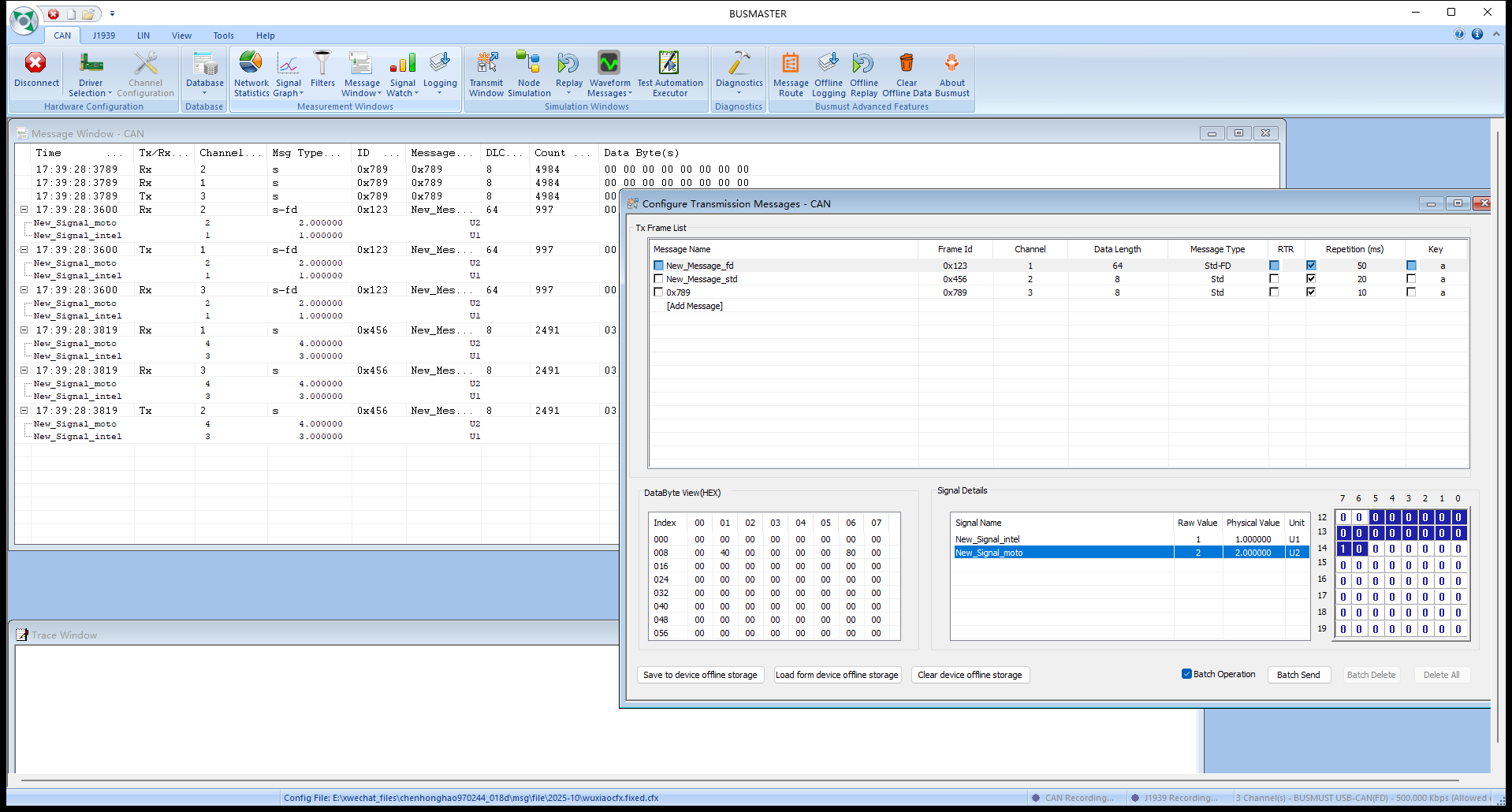
Task: Toggle Key checkbox for 0x789 row
Action: (1411, 292)
